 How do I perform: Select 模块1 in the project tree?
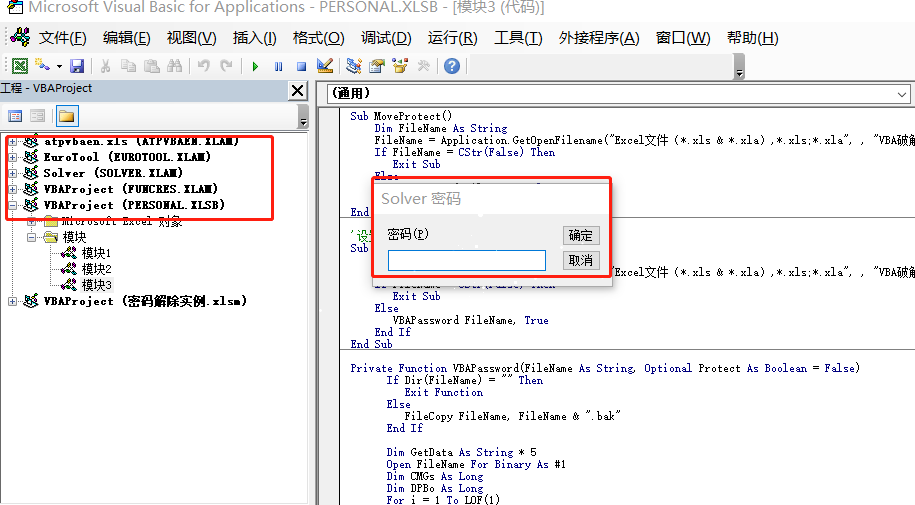pyautogui.click(x=96, y=253)
